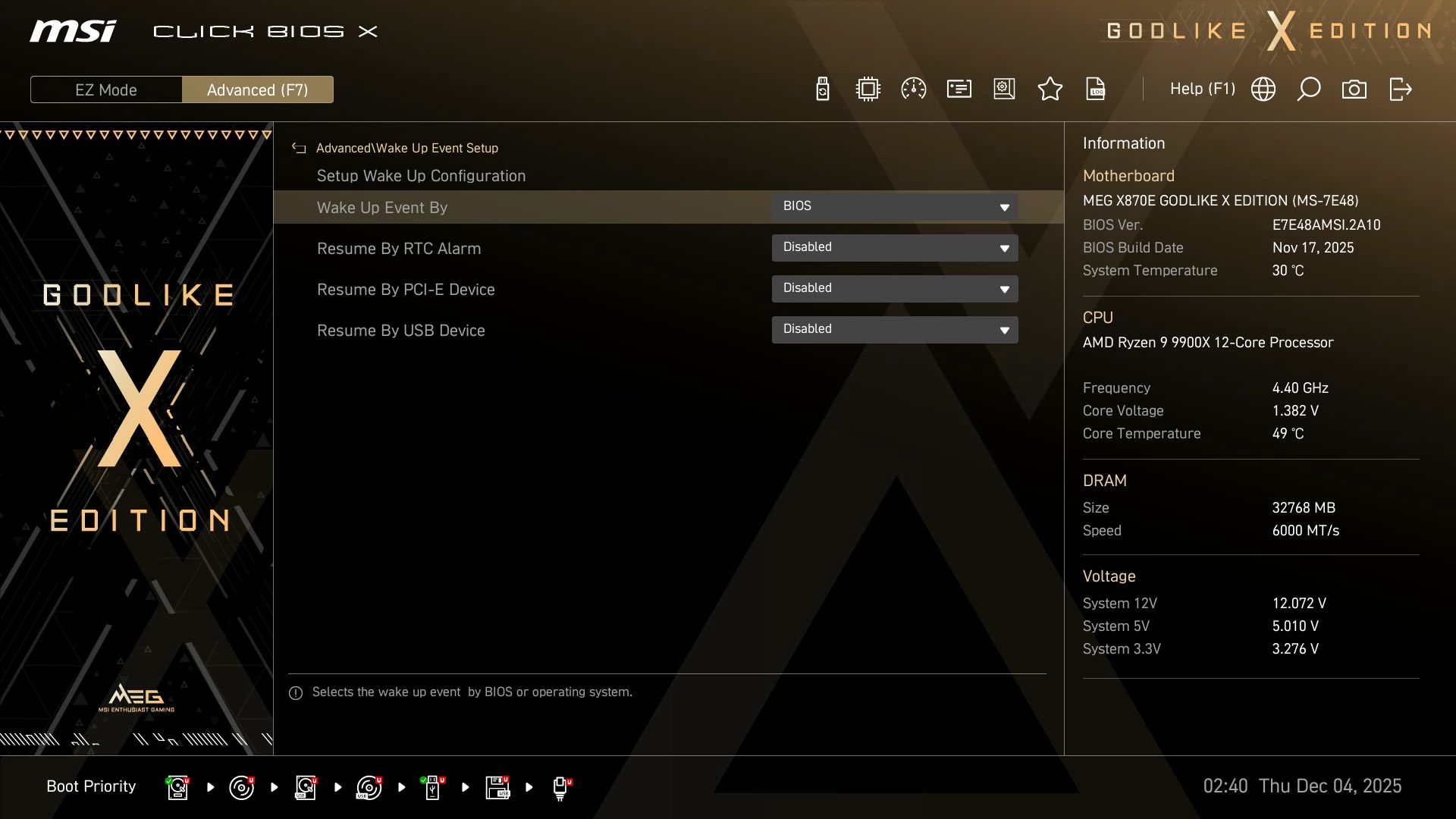This screenshot has width=1456, height=819.
Task: Open the M-Flash BIOS update tool
Action: 822,89
